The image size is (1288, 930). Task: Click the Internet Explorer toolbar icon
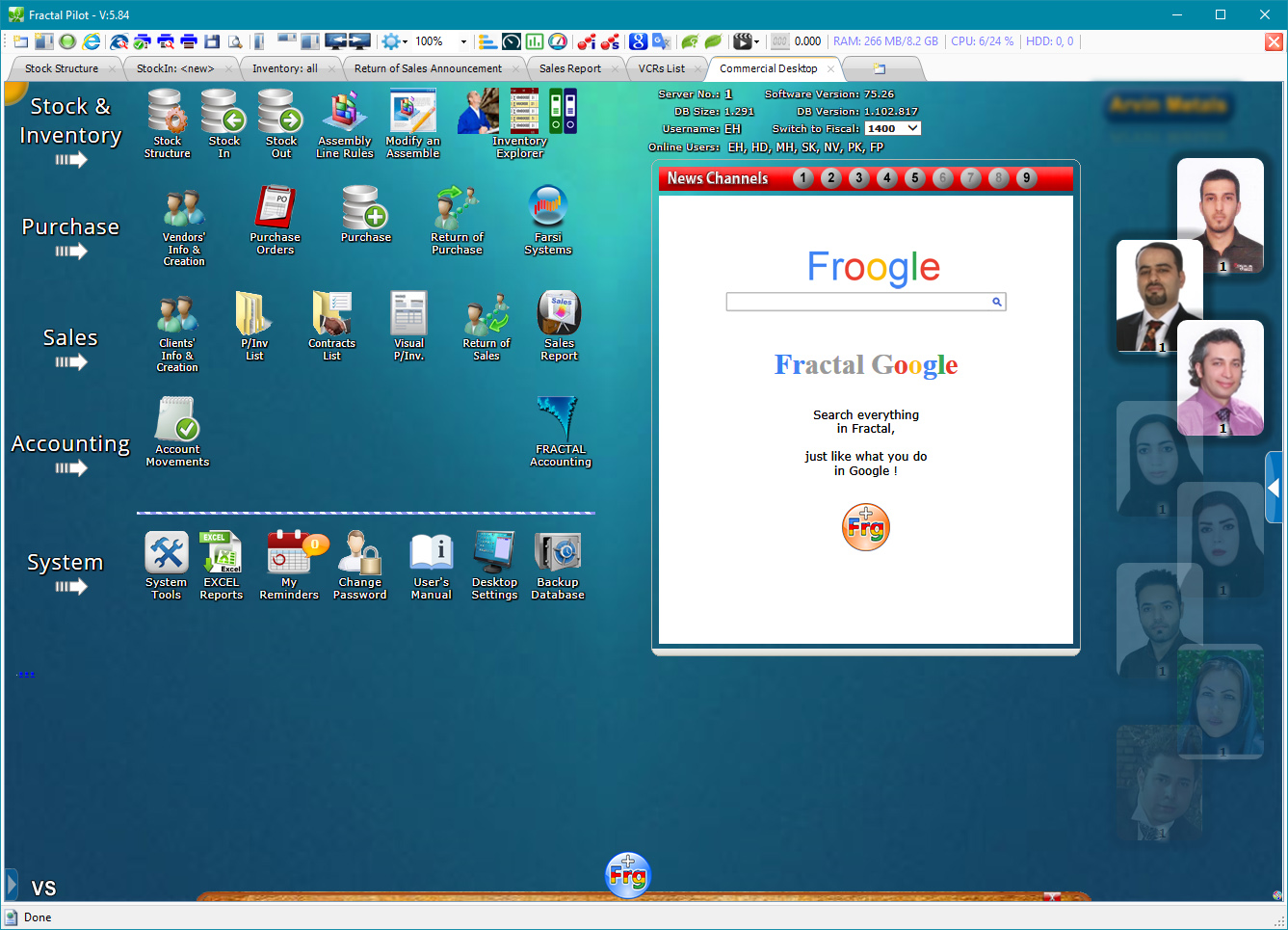[92, 41]
